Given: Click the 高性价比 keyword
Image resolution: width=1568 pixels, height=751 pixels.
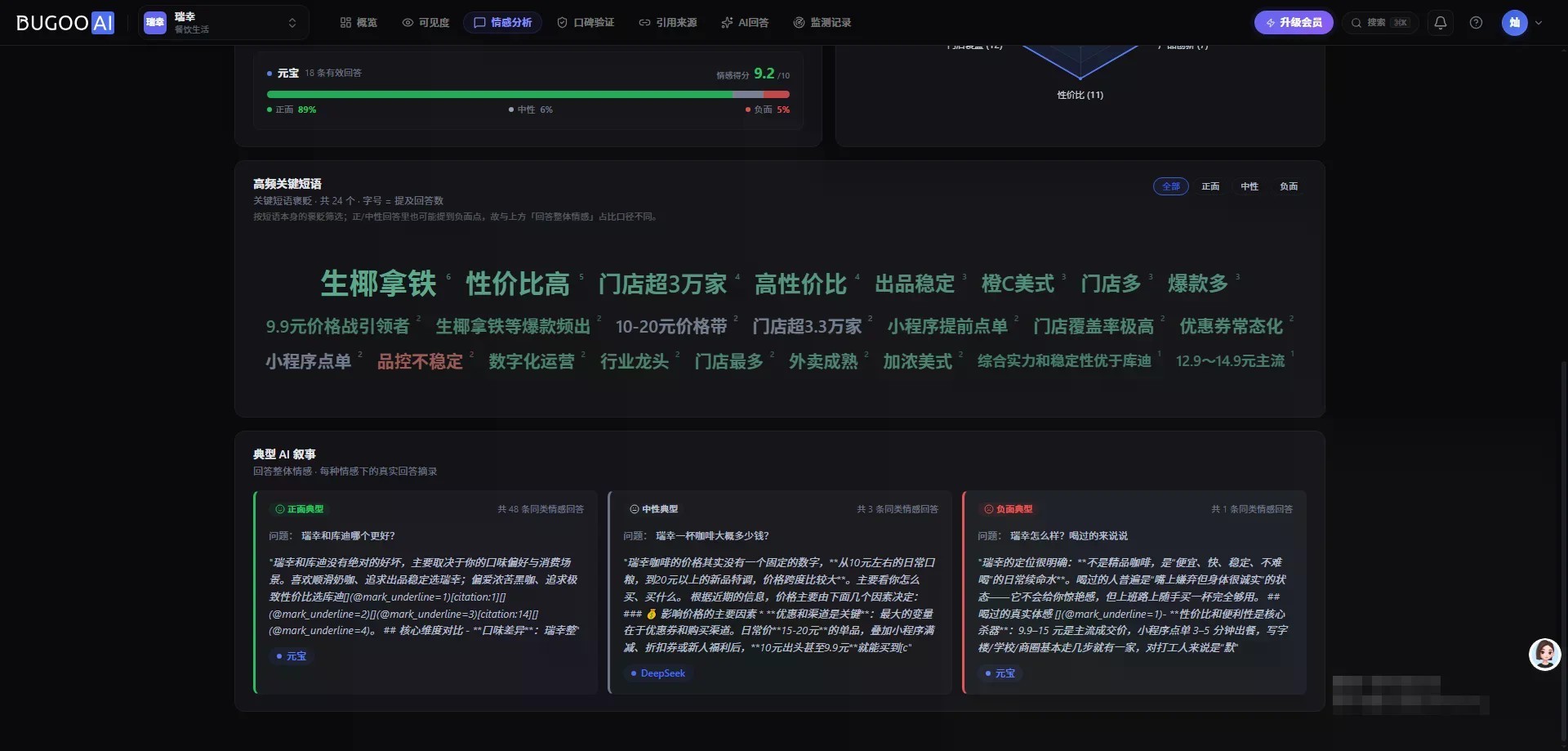Looking at the screenshot, I should click(x=800, y=284).
